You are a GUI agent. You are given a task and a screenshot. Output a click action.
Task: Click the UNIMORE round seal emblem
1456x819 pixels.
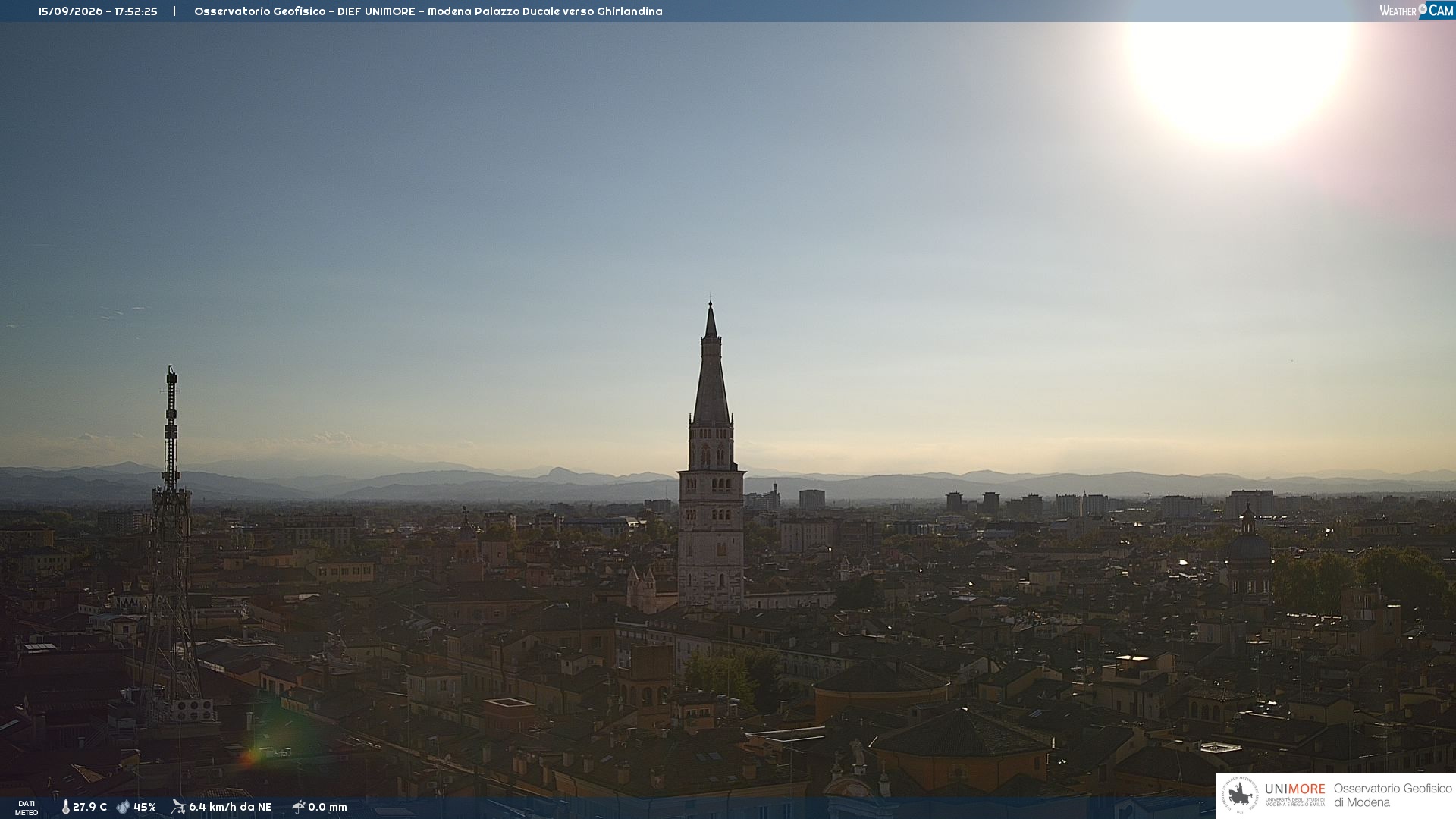point(1240,795)
